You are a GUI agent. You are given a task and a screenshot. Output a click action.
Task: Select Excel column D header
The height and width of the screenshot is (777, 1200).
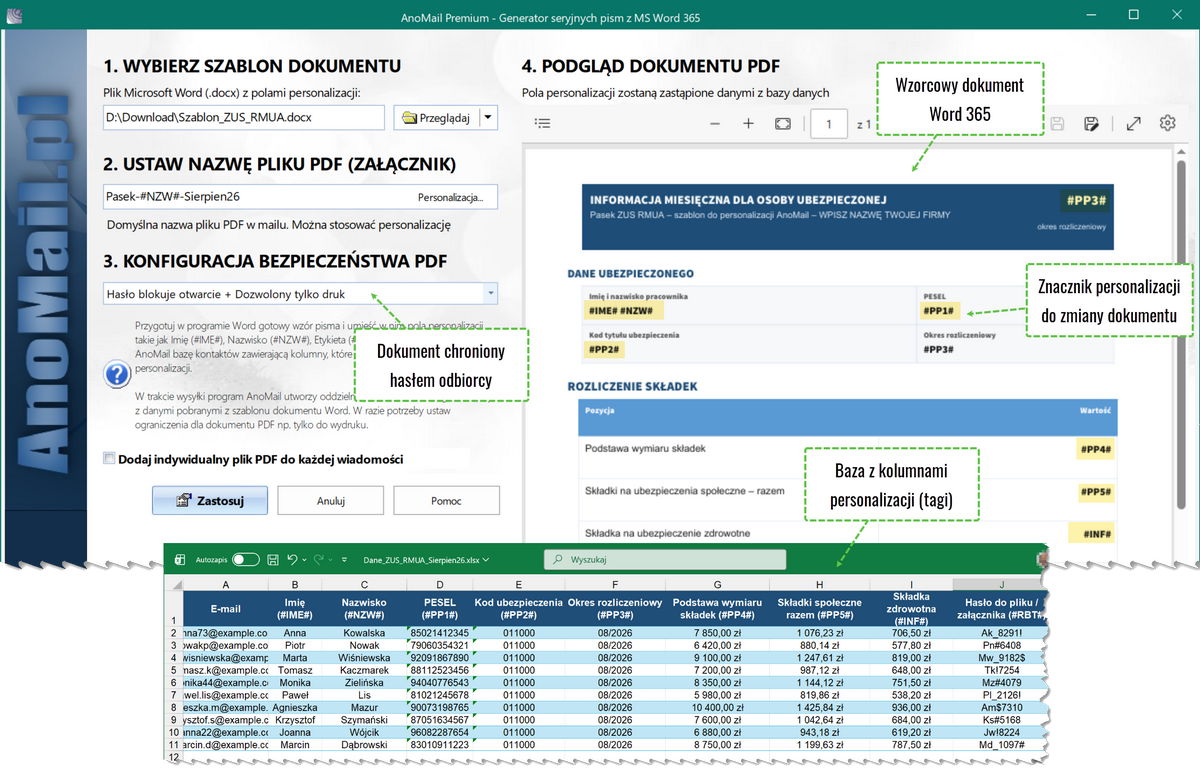[440, 584]
